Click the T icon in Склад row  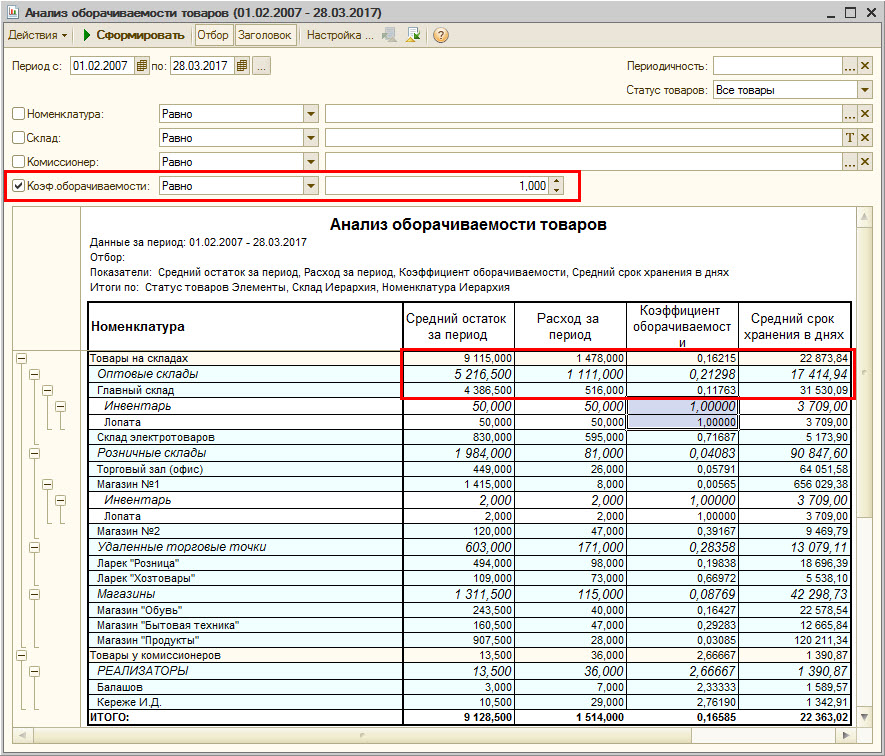(850, 138)
